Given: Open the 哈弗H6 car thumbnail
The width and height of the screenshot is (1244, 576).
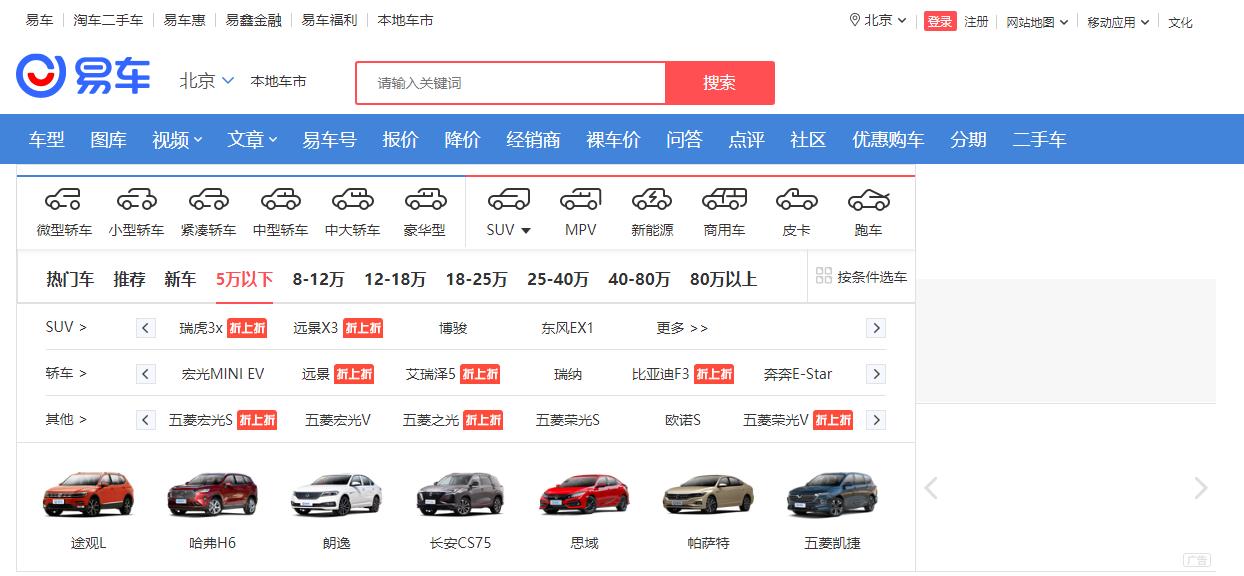Looking at the screenshot, I should pyautogui.click(x=212, y=494).
